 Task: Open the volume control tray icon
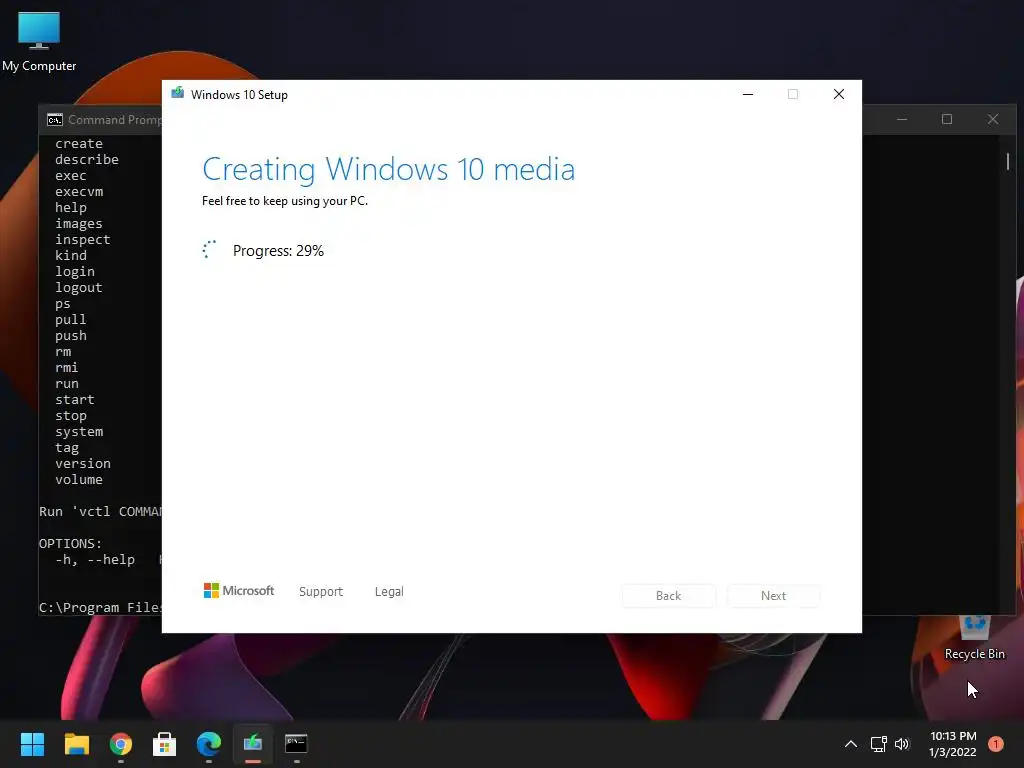tap(902, 744)
